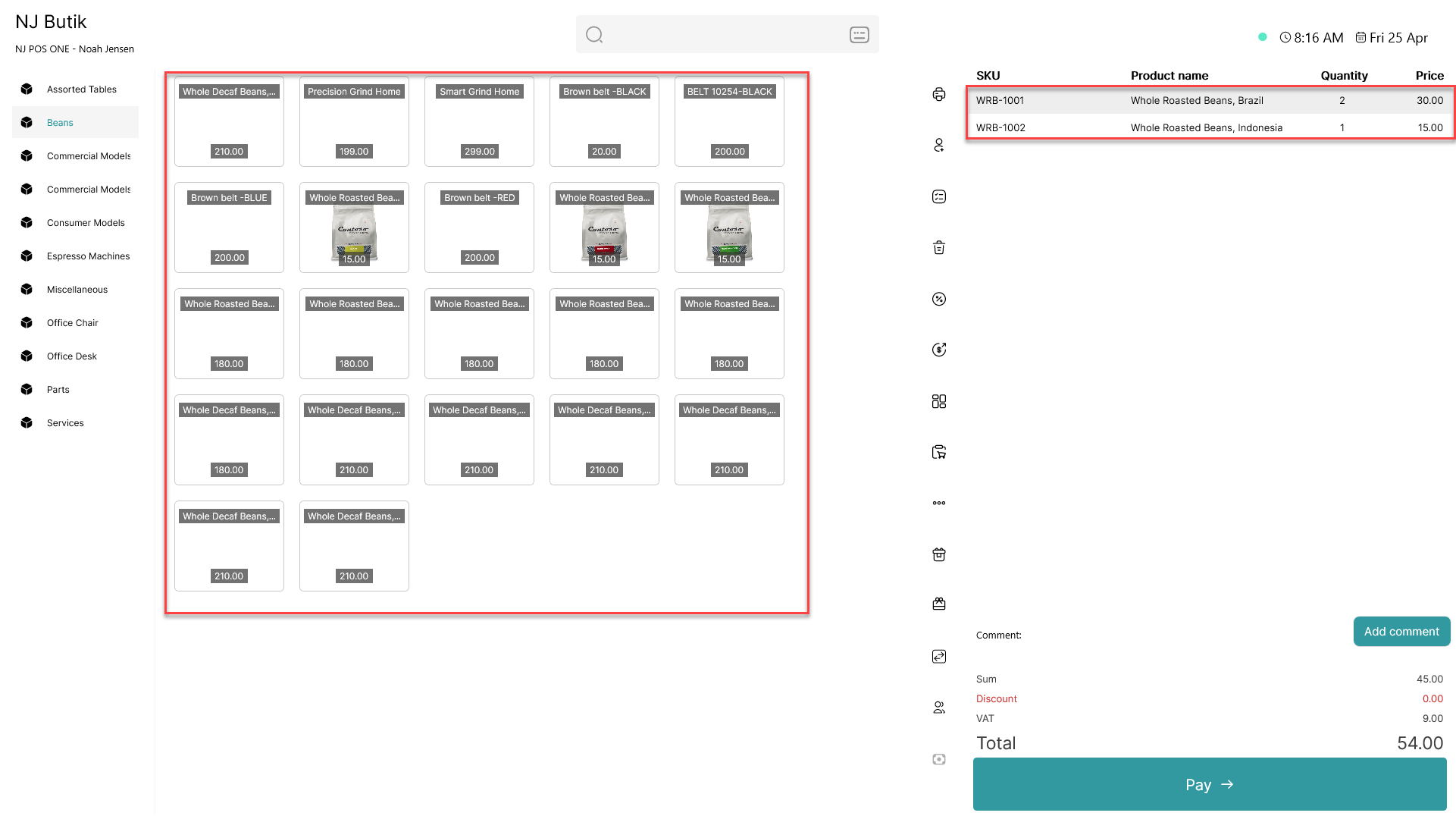This screenshot has width=1456, height=819.
Task: Click the dollar refund arrow icon
Action: click(939, 350)
